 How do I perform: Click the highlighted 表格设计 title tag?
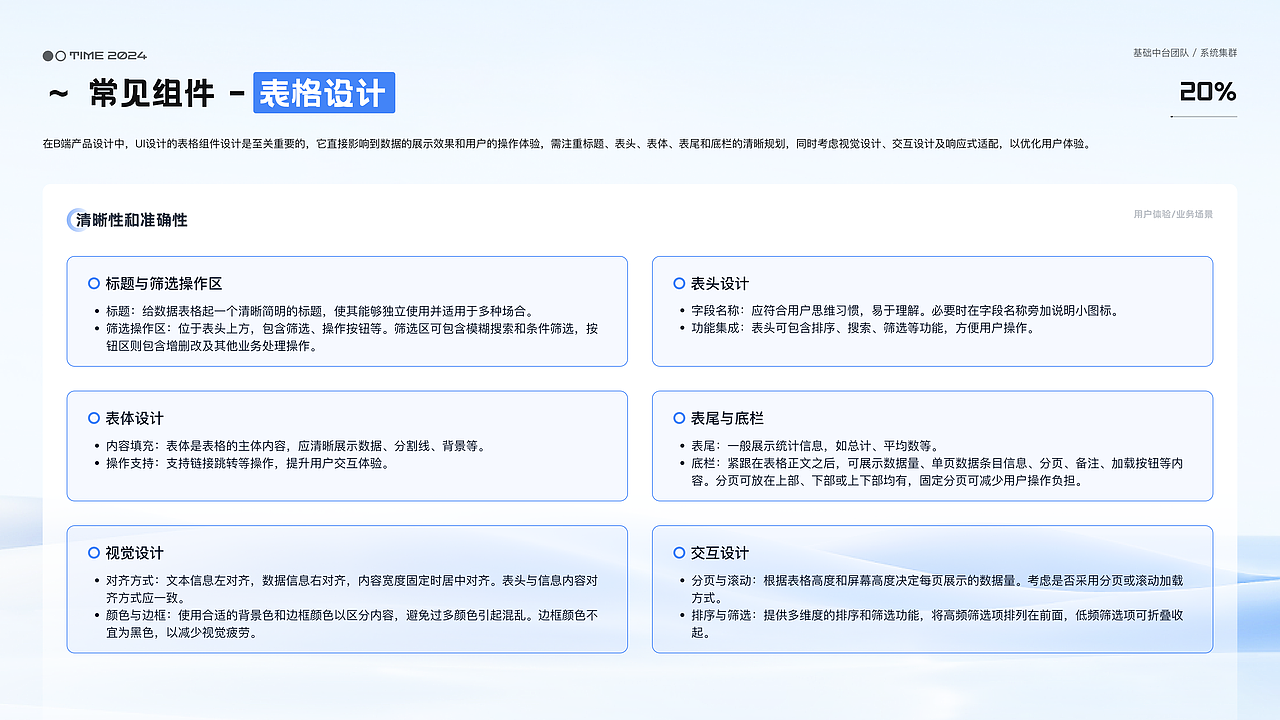pyautogui.click(x=324, y=93)
